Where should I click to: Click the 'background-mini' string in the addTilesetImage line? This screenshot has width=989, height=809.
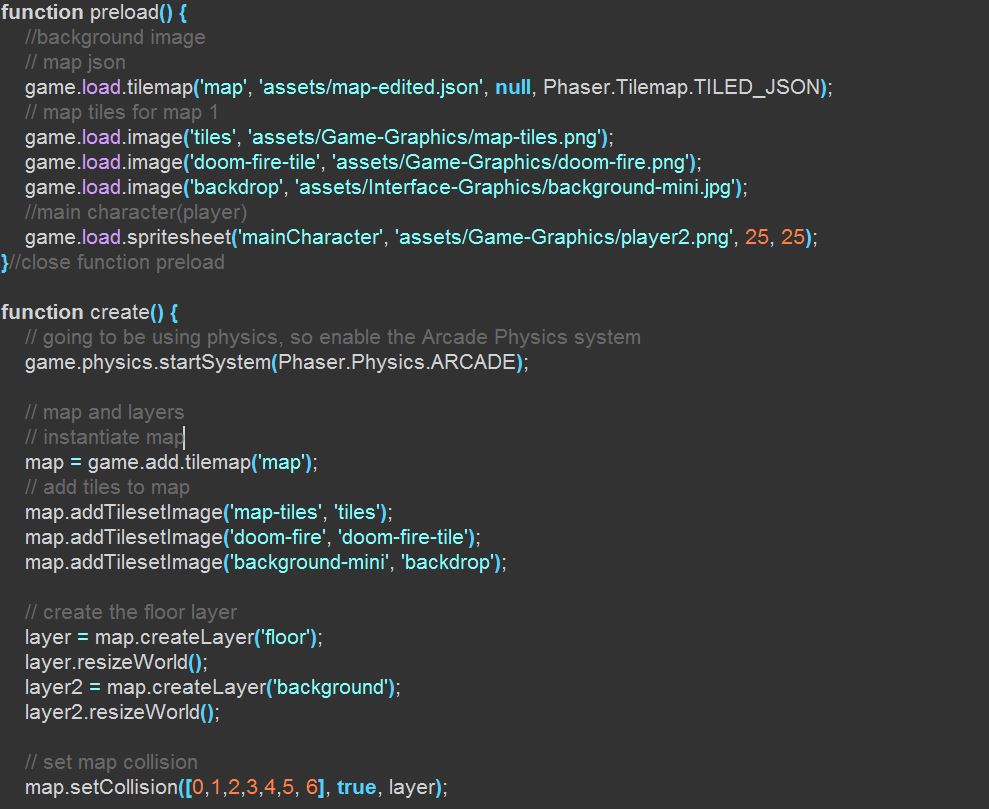(309, 562)
